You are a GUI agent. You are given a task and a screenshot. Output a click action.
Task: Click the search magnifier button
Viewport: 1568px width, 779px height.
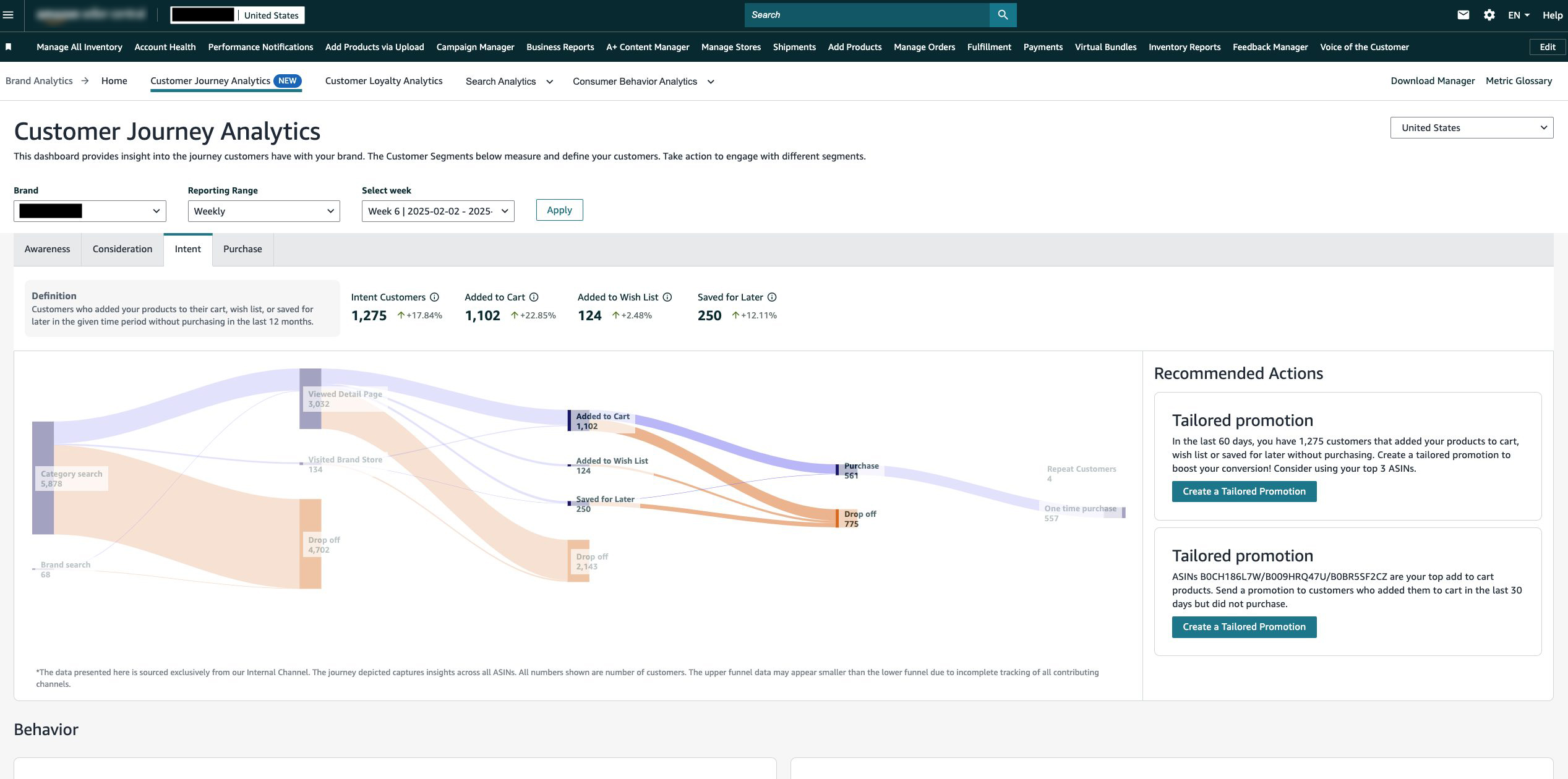pyautogui.click(x=1003, y=15)
